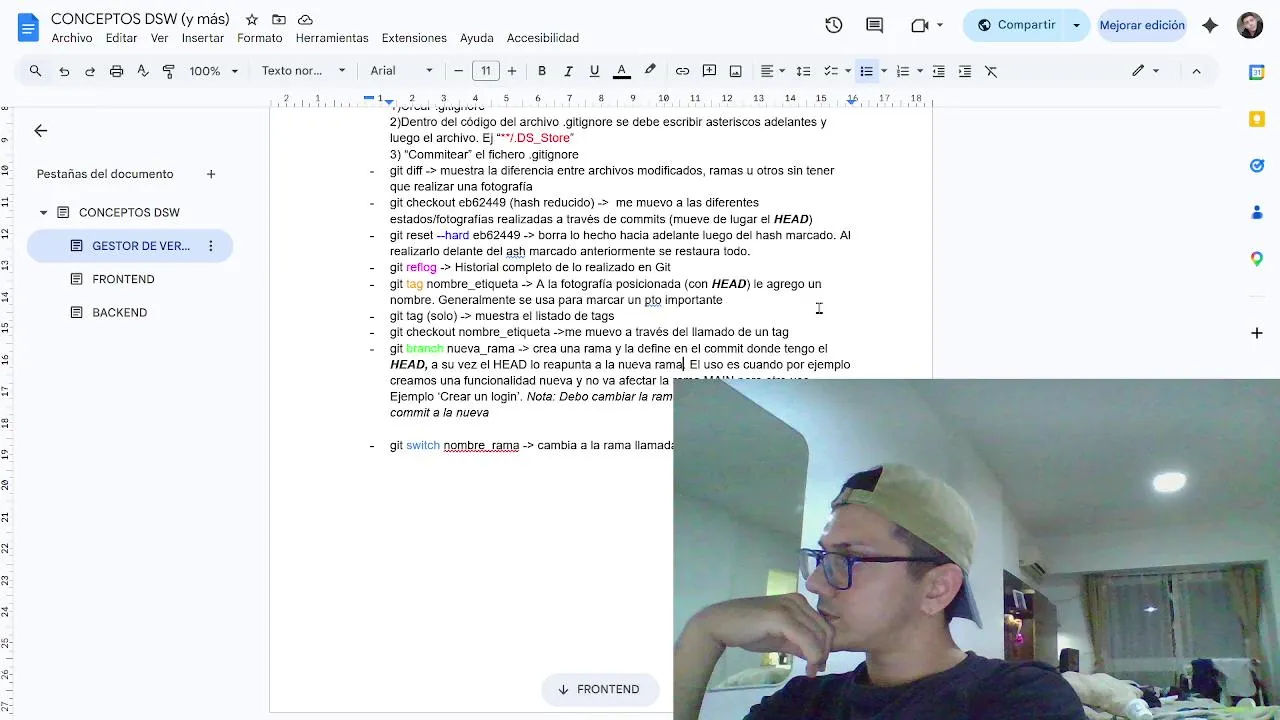The image size is (1280, 720).
Task: Open the Extensiones menu
Action: (x=414, y=38)
